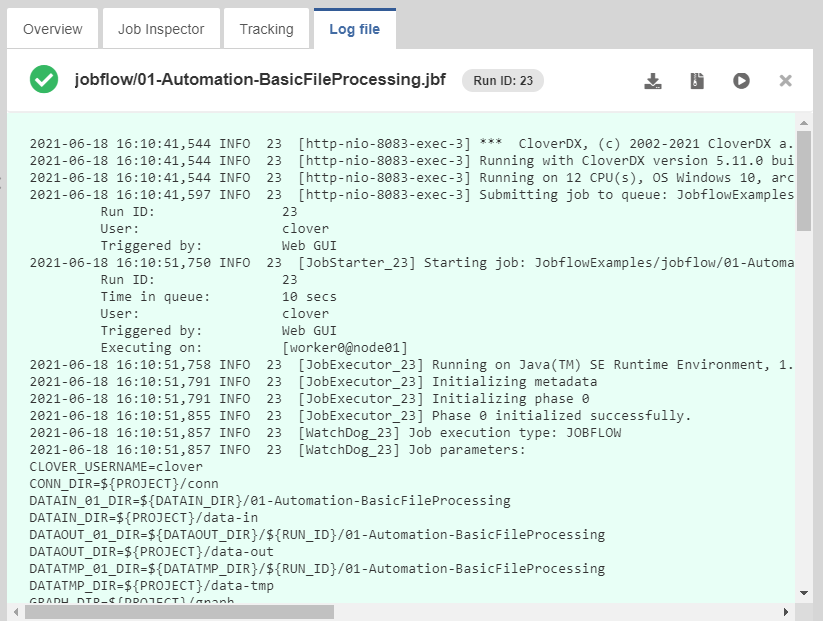Go to the Tracking tab

(x=266, y=29)
